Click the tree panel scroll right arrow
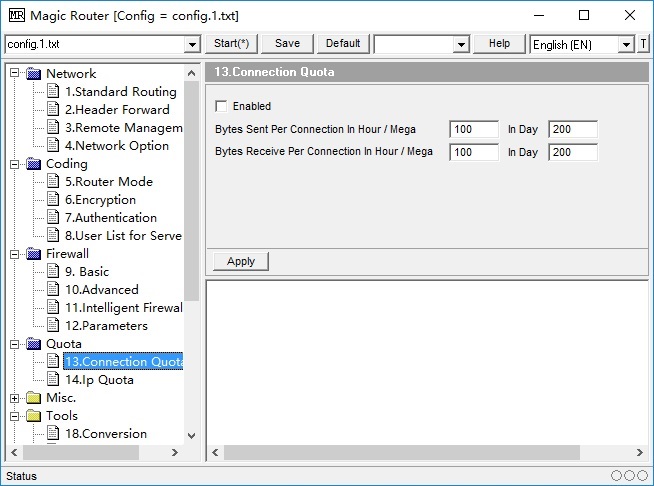Screen dimensions: 654x486 175,452
